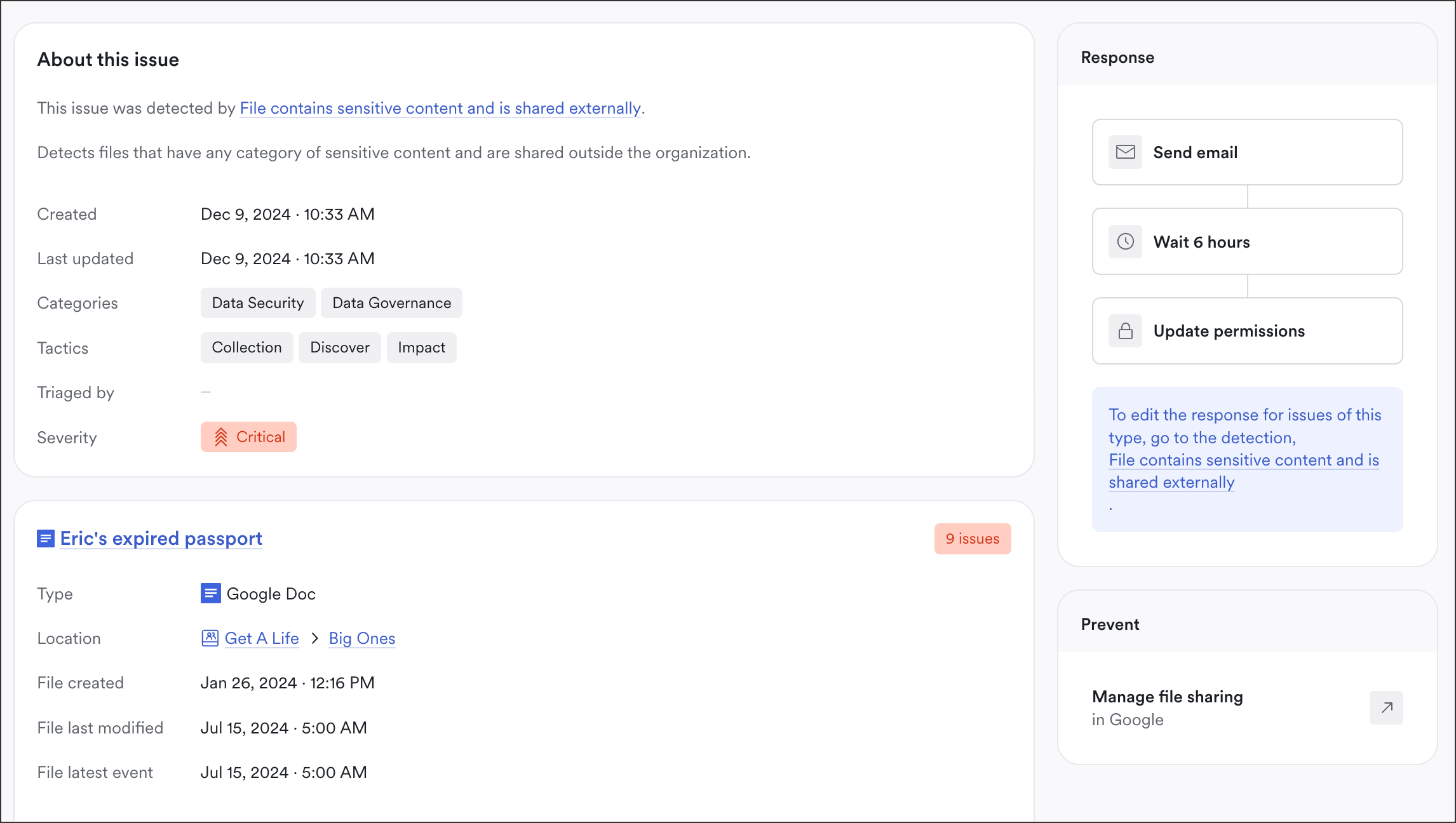Screen dimensions: 1456x823
Task: Click the lock icon in Update permissions
Action: [x=1125, y=331]
